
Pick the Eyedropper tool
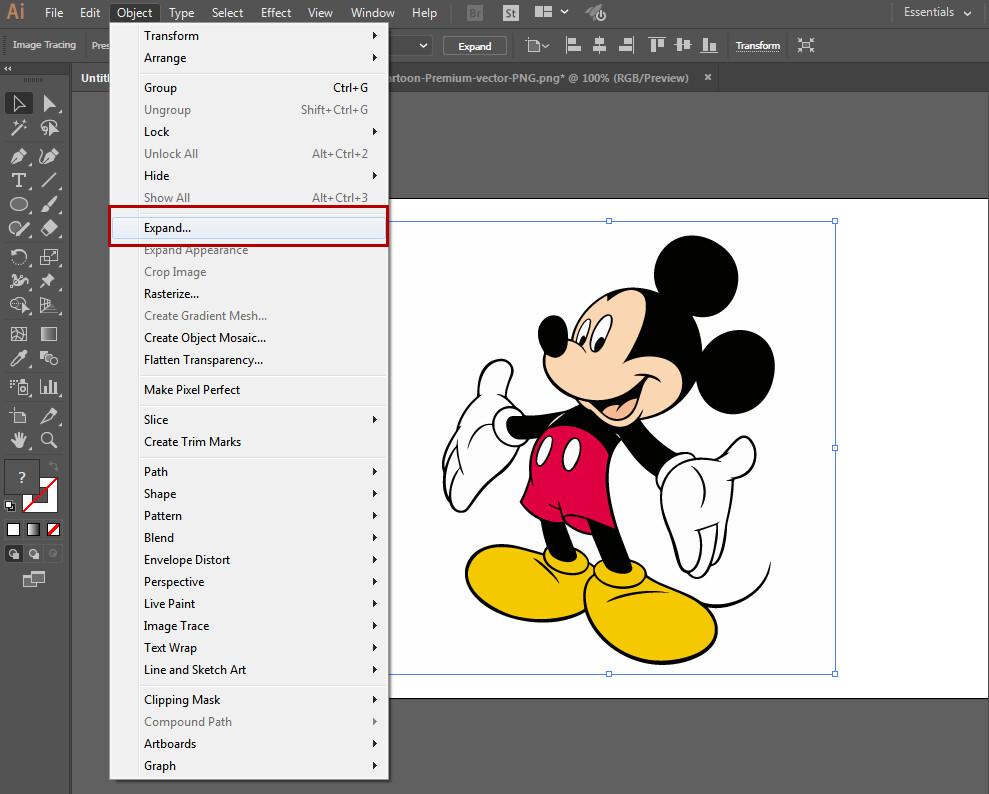18,360
